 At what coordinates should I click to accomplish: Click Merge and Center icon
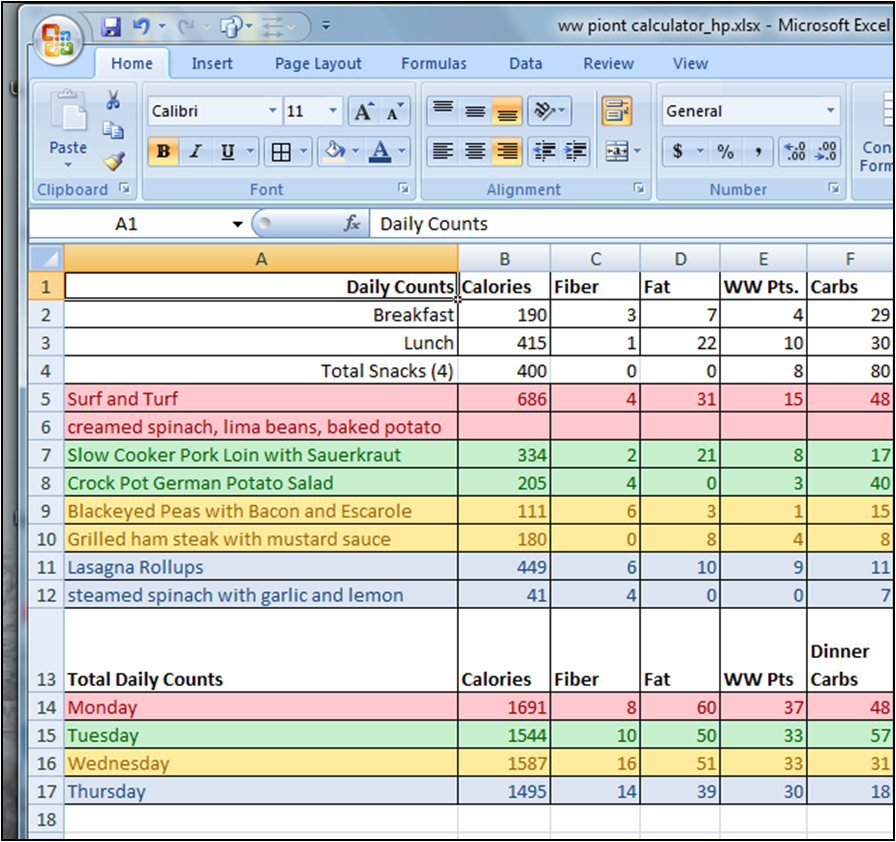tap(617, 152)
